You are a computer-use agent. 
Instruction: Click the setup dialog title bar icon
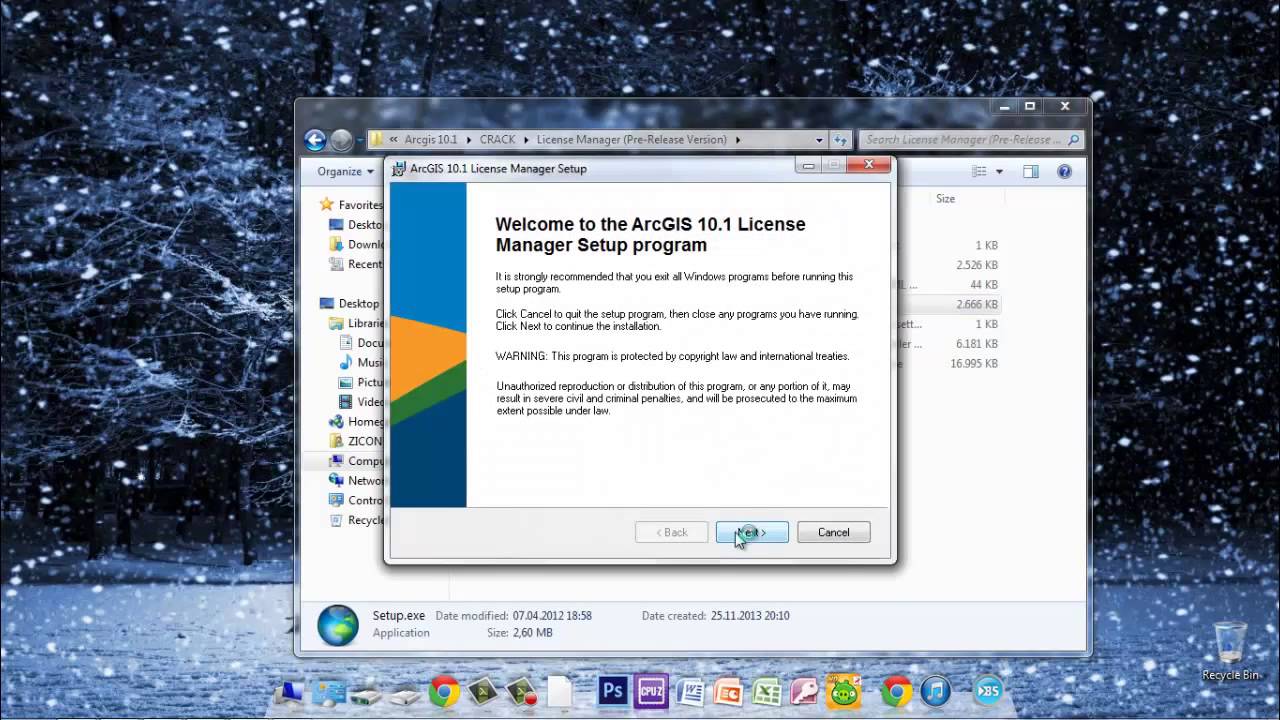pos(399,168)
